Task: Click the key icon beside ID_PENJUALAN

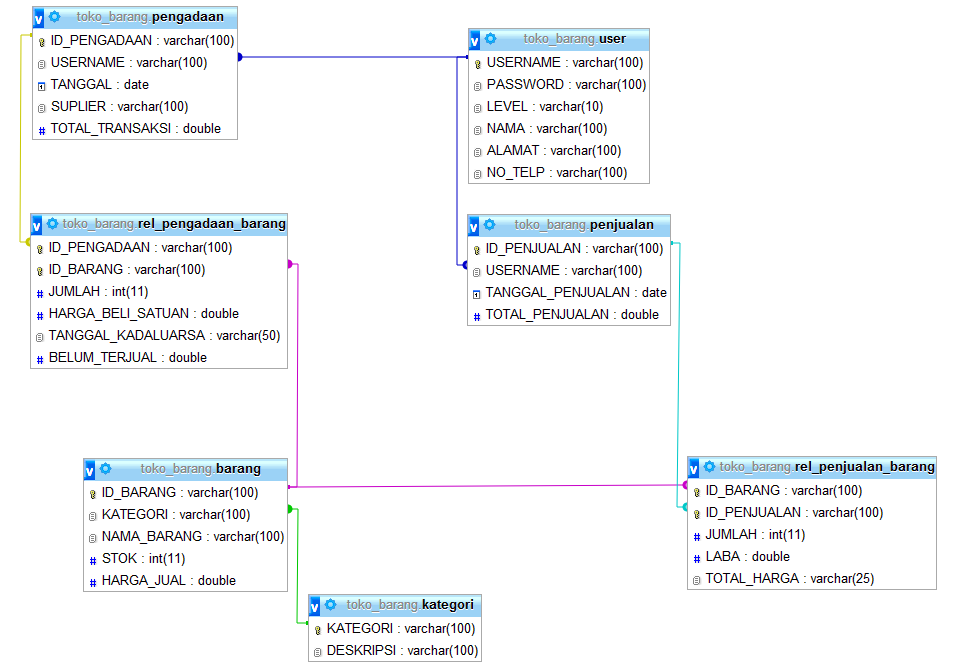Action: 478,248
